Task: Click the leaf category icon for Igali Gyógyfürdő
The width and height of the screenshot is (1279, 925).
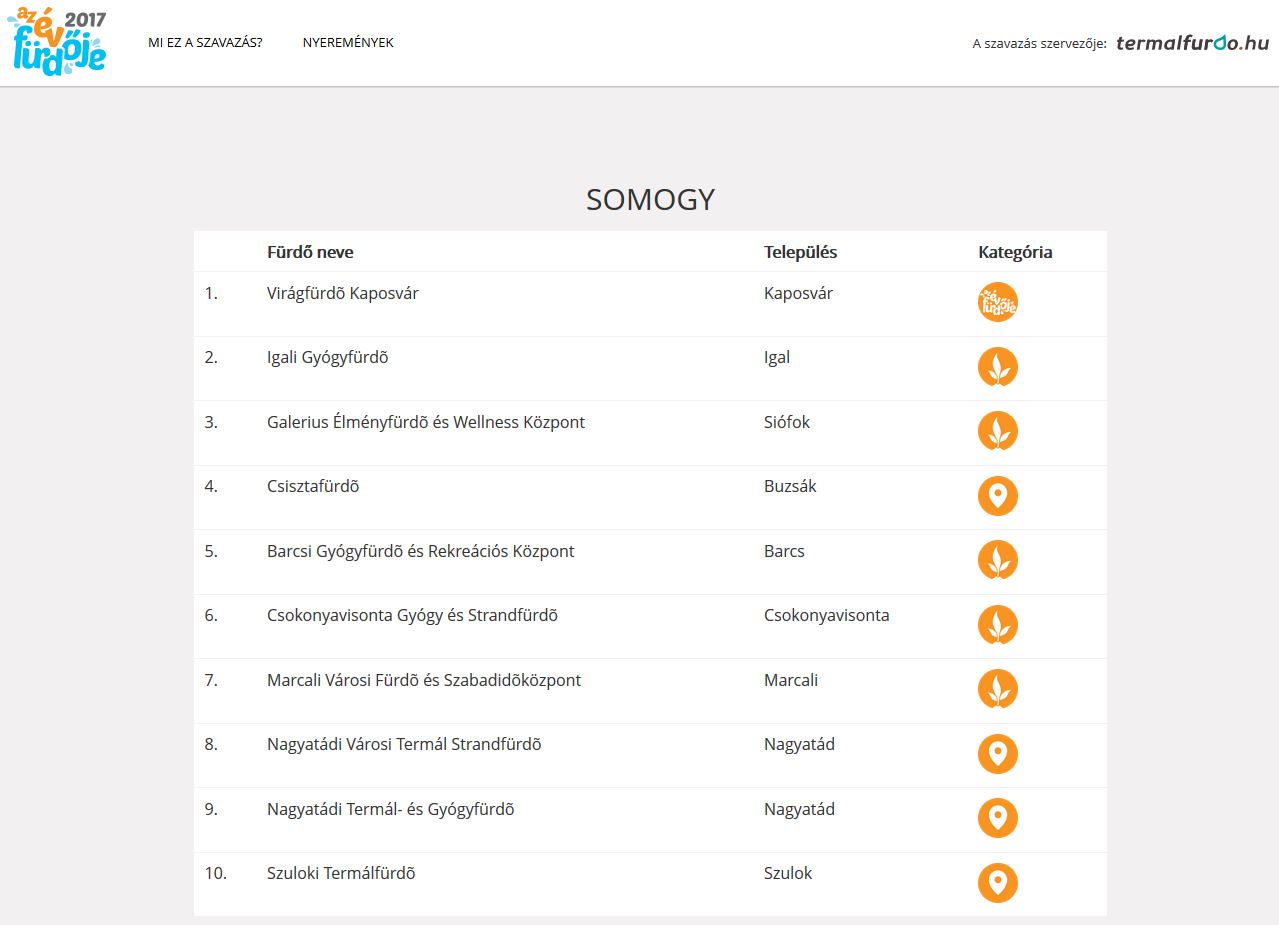Action: [x=997, y=367]
